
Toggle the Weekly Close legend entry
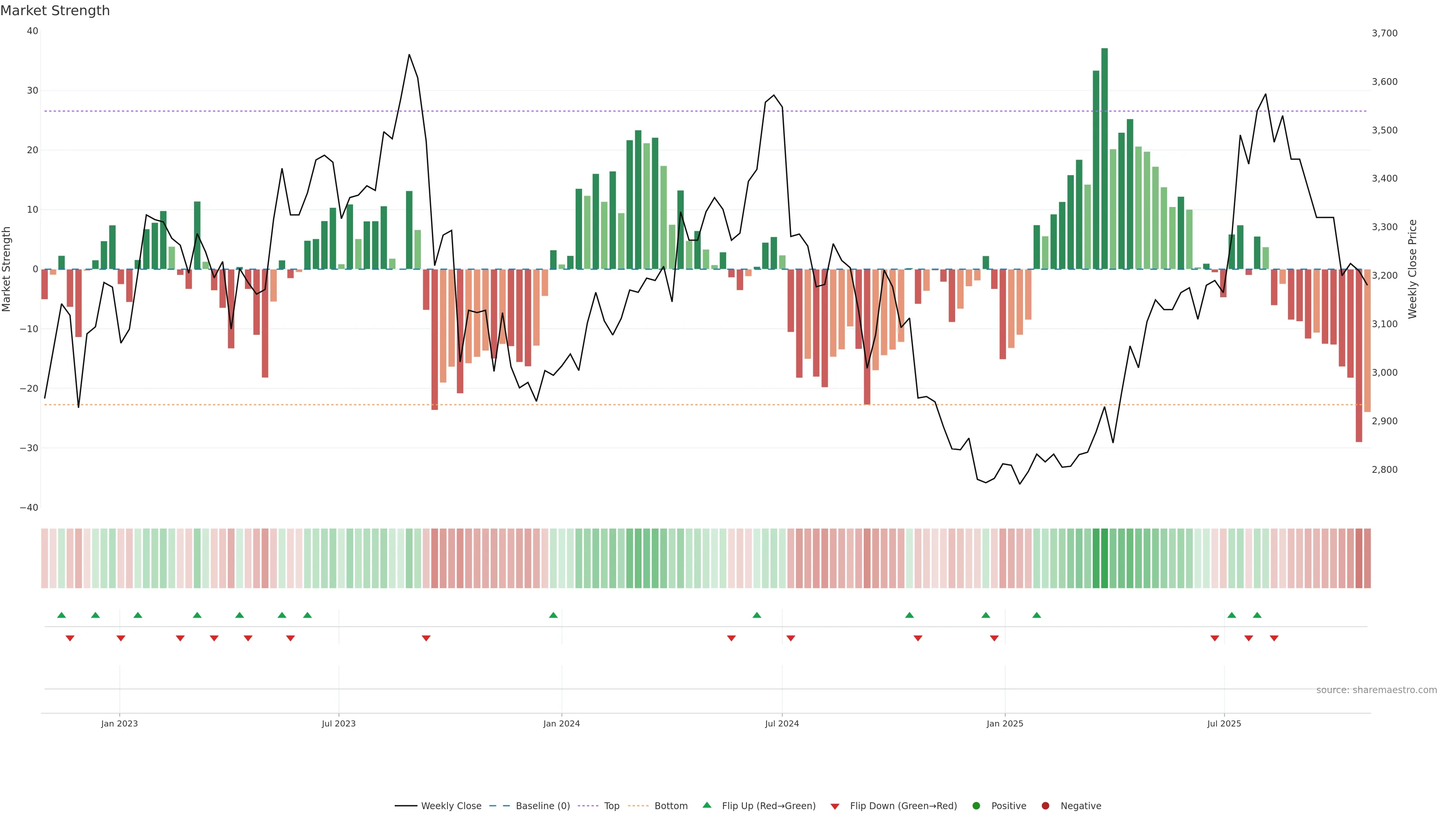coord(450,805)
